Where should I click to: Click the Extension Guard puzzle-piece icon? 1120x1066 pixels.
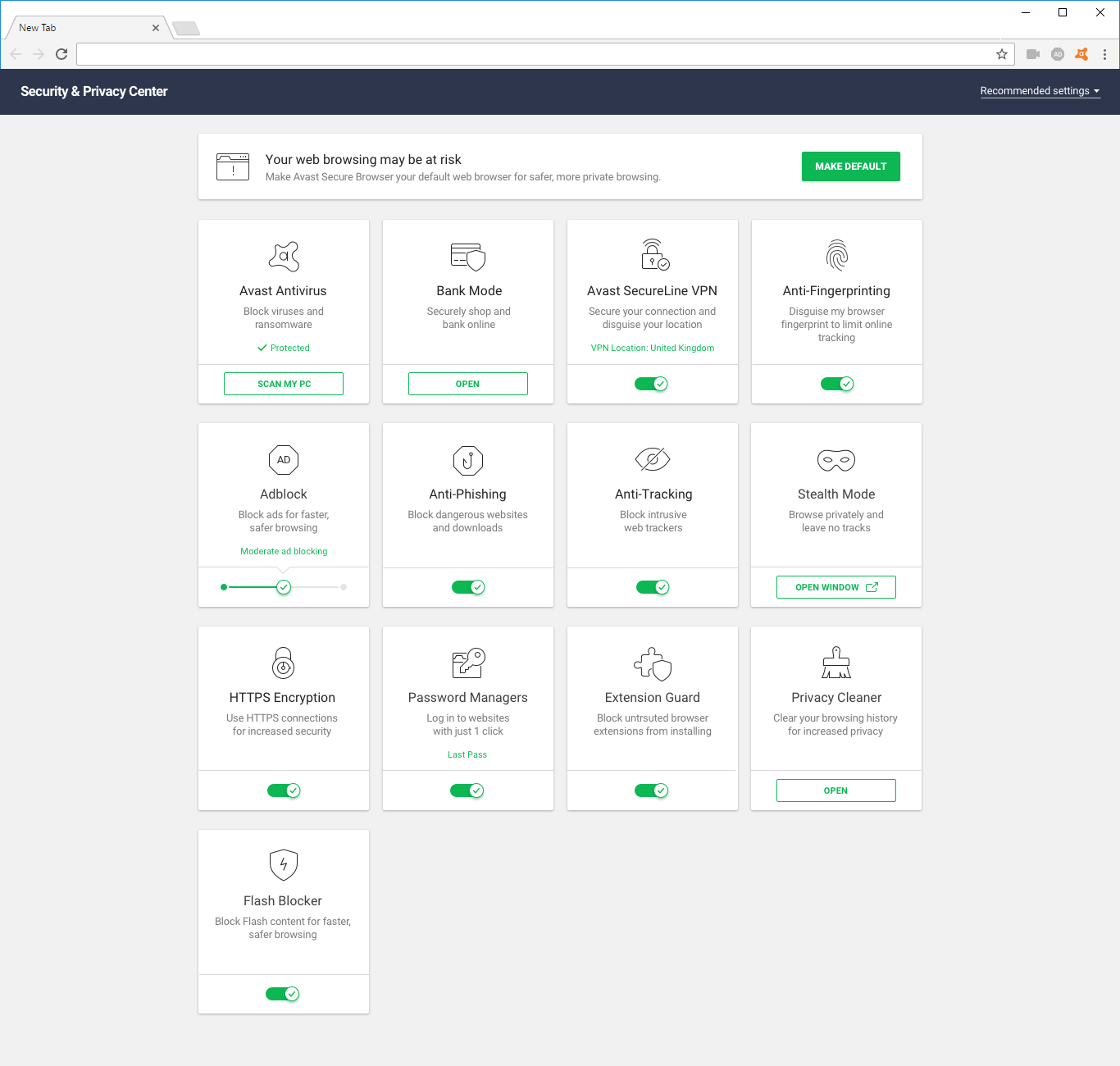[653, 664]
